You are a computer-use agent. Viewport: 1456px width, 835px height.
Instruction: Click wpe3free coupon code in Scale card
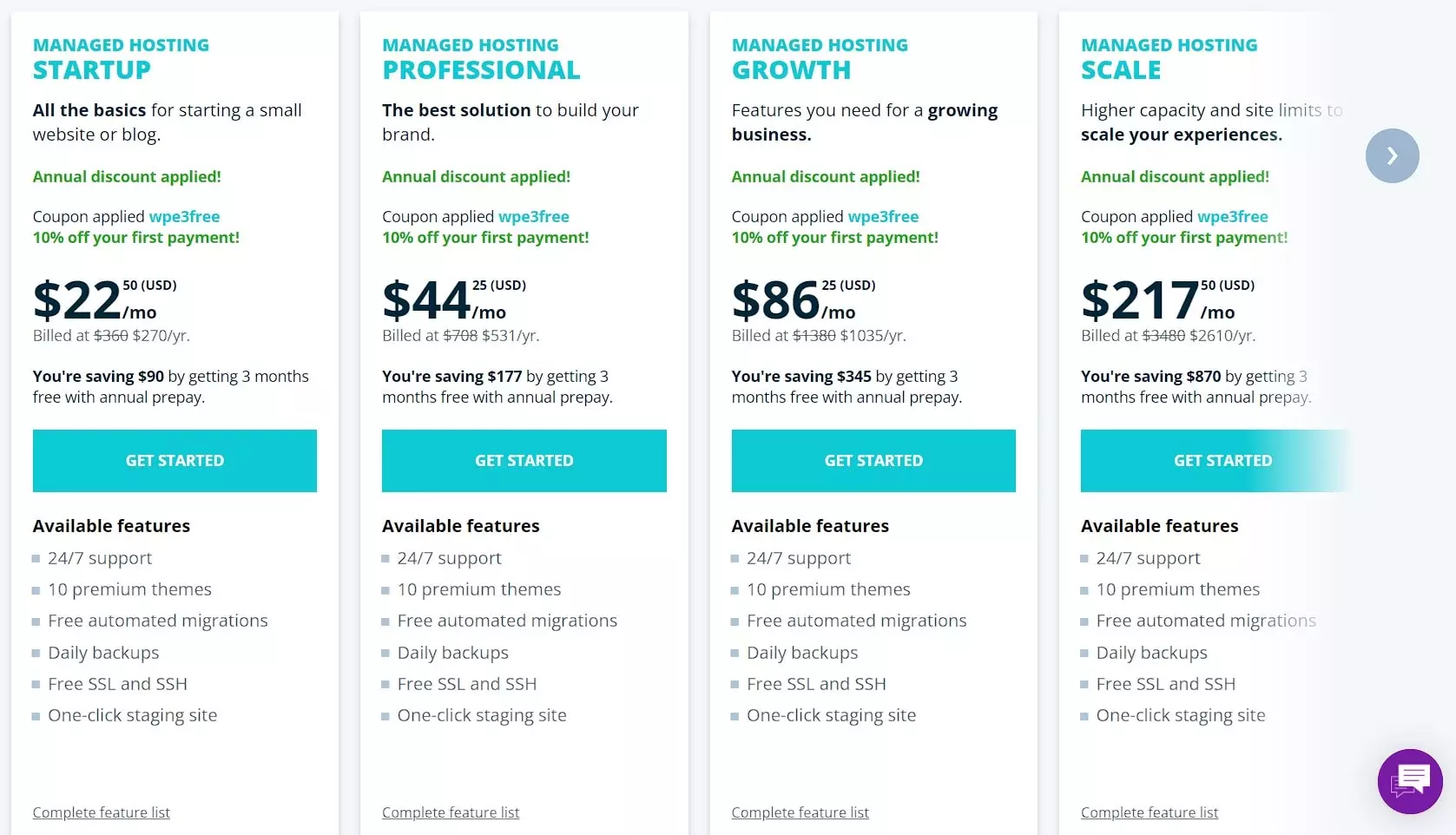[1233, 217]
